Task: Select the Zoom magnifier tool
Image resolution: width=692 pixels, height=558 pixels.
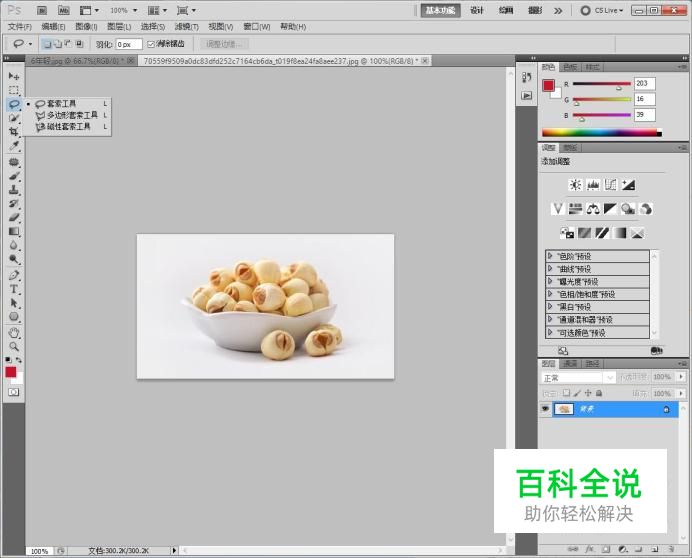Action: (14, 346)
